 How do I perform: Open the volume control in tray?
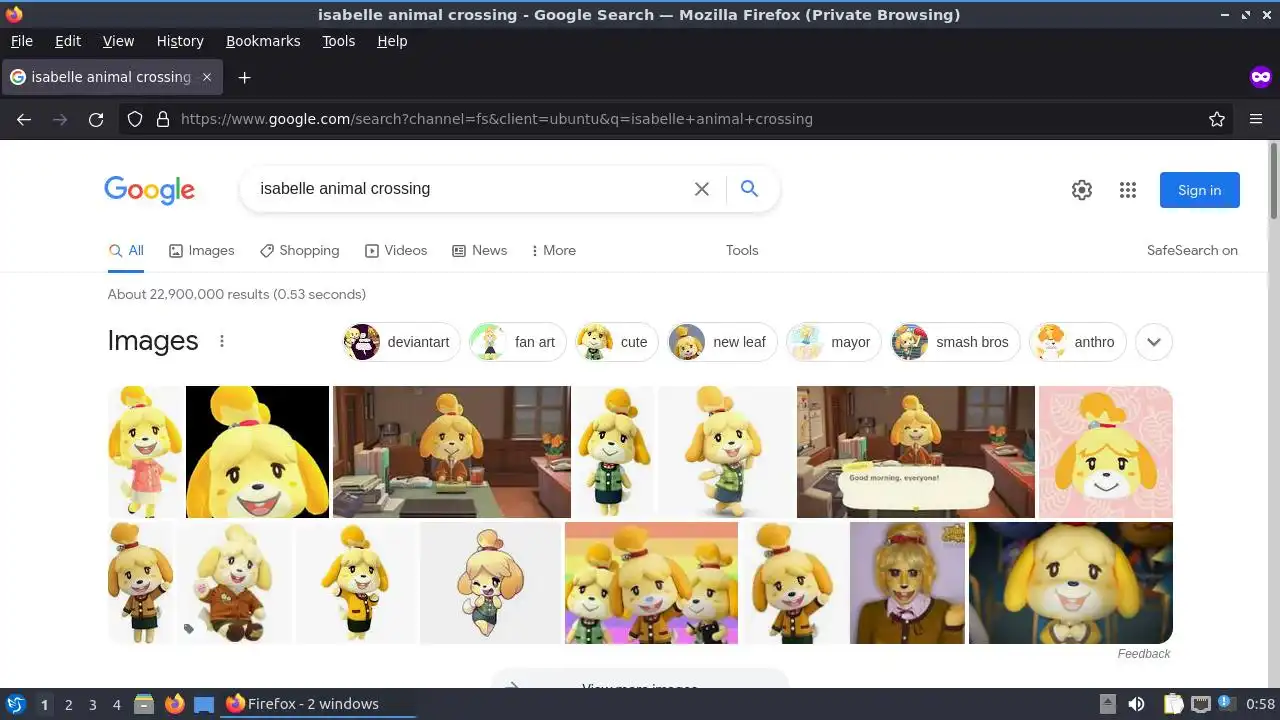(x=1136, y=704)
